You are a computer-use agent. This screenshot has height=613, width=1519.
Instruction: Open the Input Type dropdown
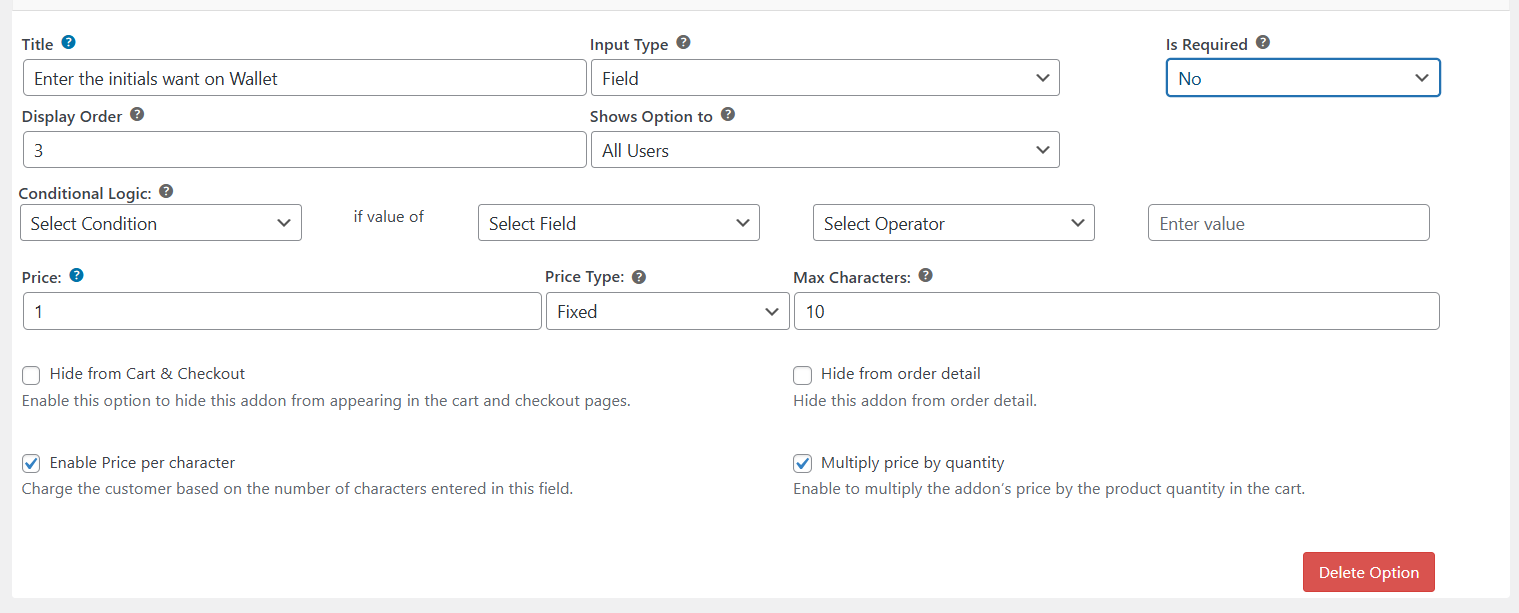(x=824, y=78)
